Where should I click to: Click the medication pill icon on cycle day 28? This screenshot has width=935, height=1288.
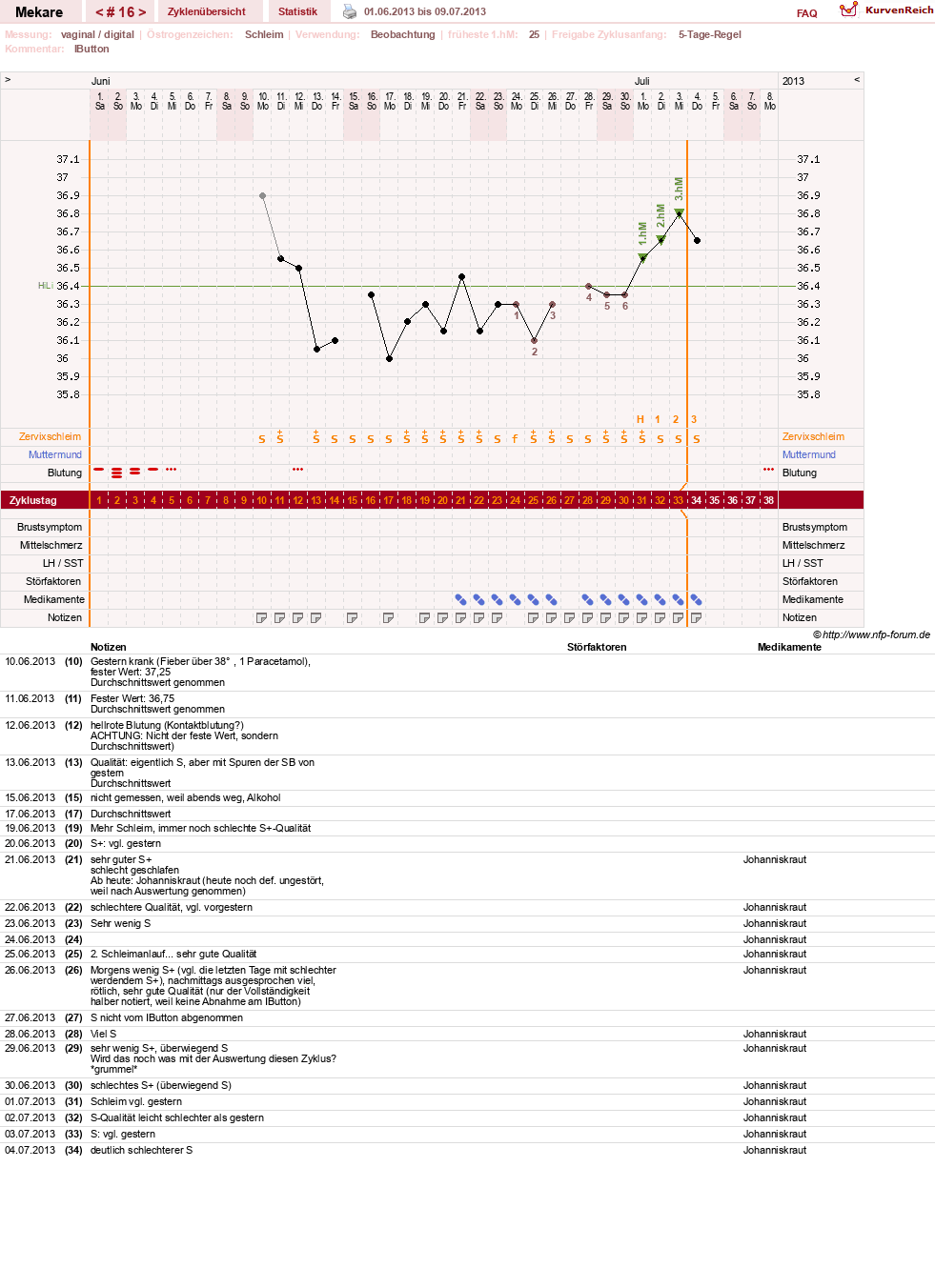[588, 600]
